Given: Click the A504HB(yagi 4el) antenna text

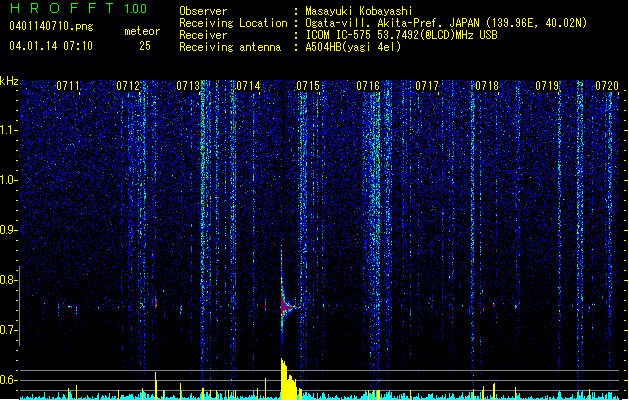Looking at the screenshot, I should [353, 47].
